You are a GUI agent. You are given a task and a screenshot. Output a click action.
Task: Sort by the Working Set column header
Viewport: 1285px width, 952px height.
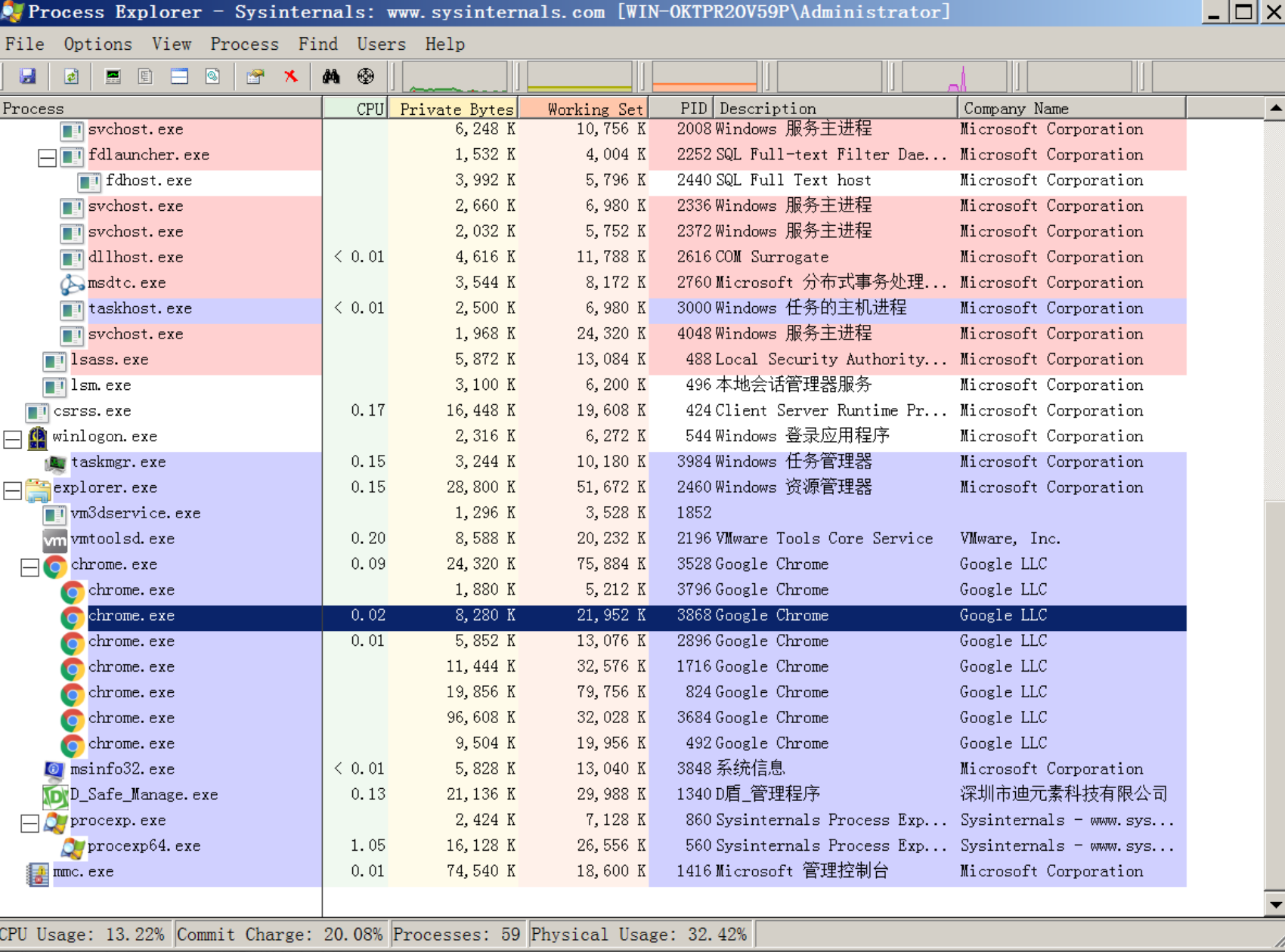584,108
